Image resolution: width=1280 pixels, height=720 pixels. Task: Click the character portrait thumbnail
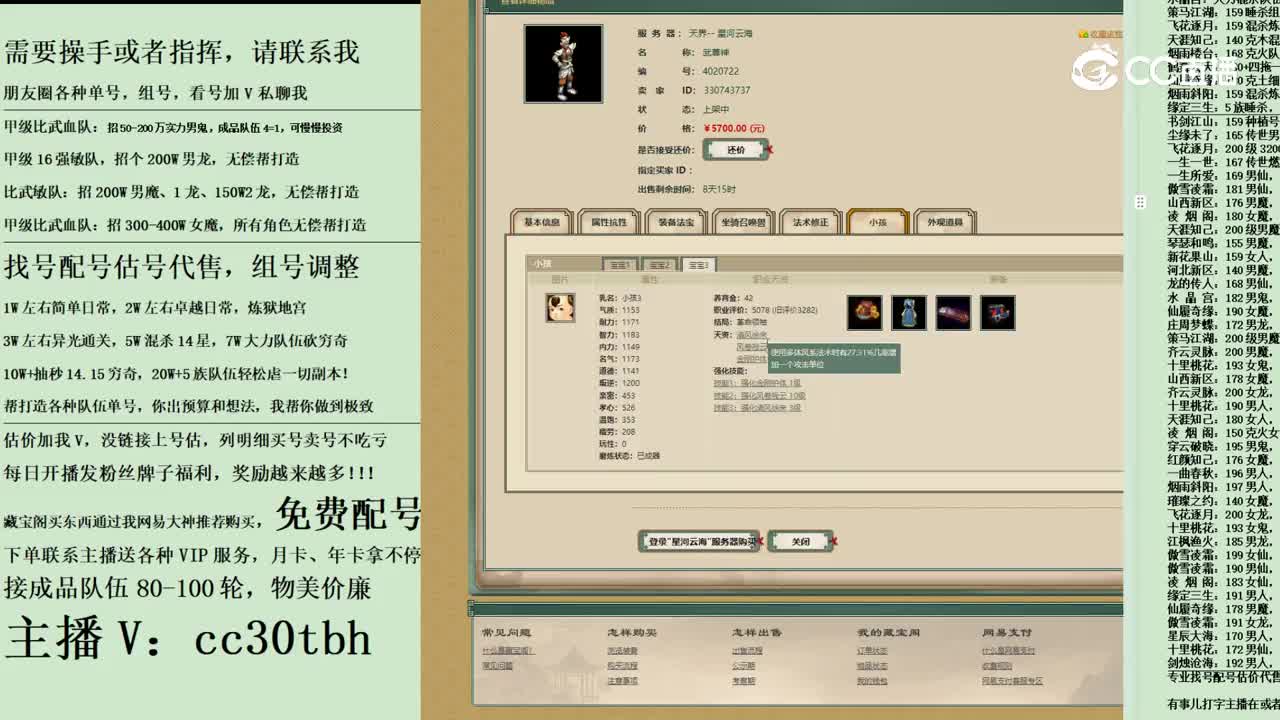563,64
